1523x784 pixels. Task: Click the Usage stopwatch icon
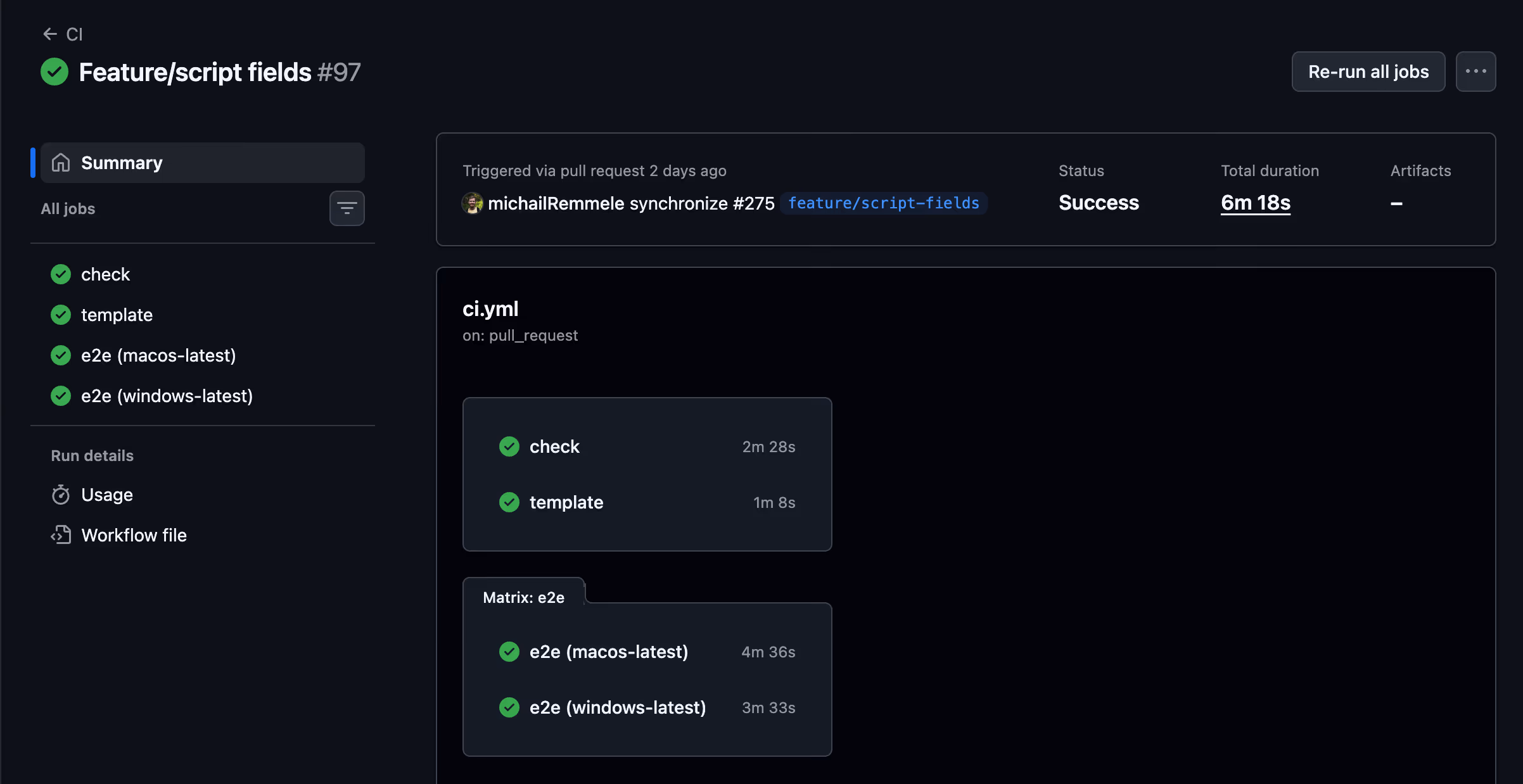61,495
